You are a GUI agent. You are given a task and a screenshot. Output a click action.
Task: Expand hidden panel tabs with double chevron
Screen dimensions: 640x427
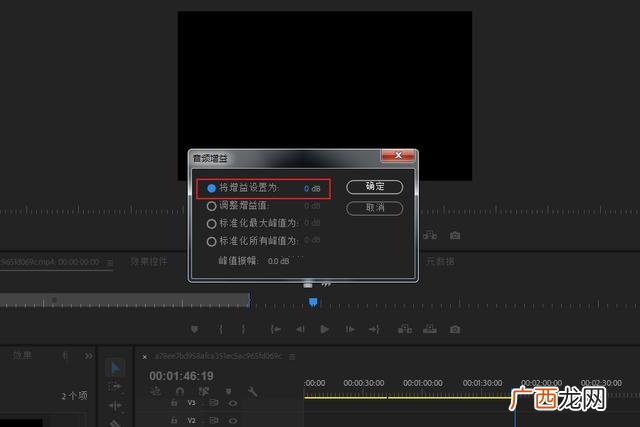point(89,356)
